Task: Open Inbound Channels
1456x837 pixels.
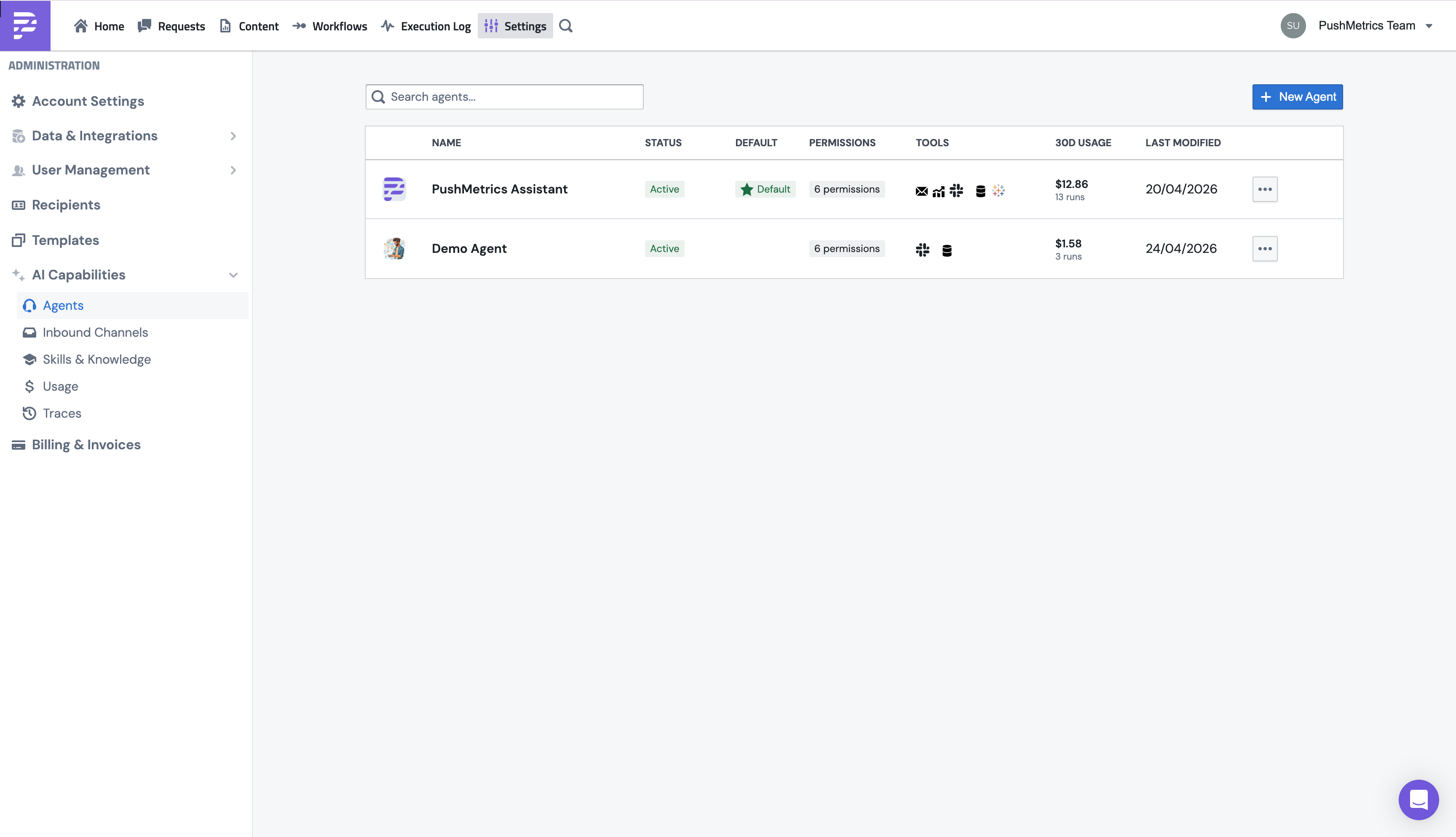Action: pos(95,332)
